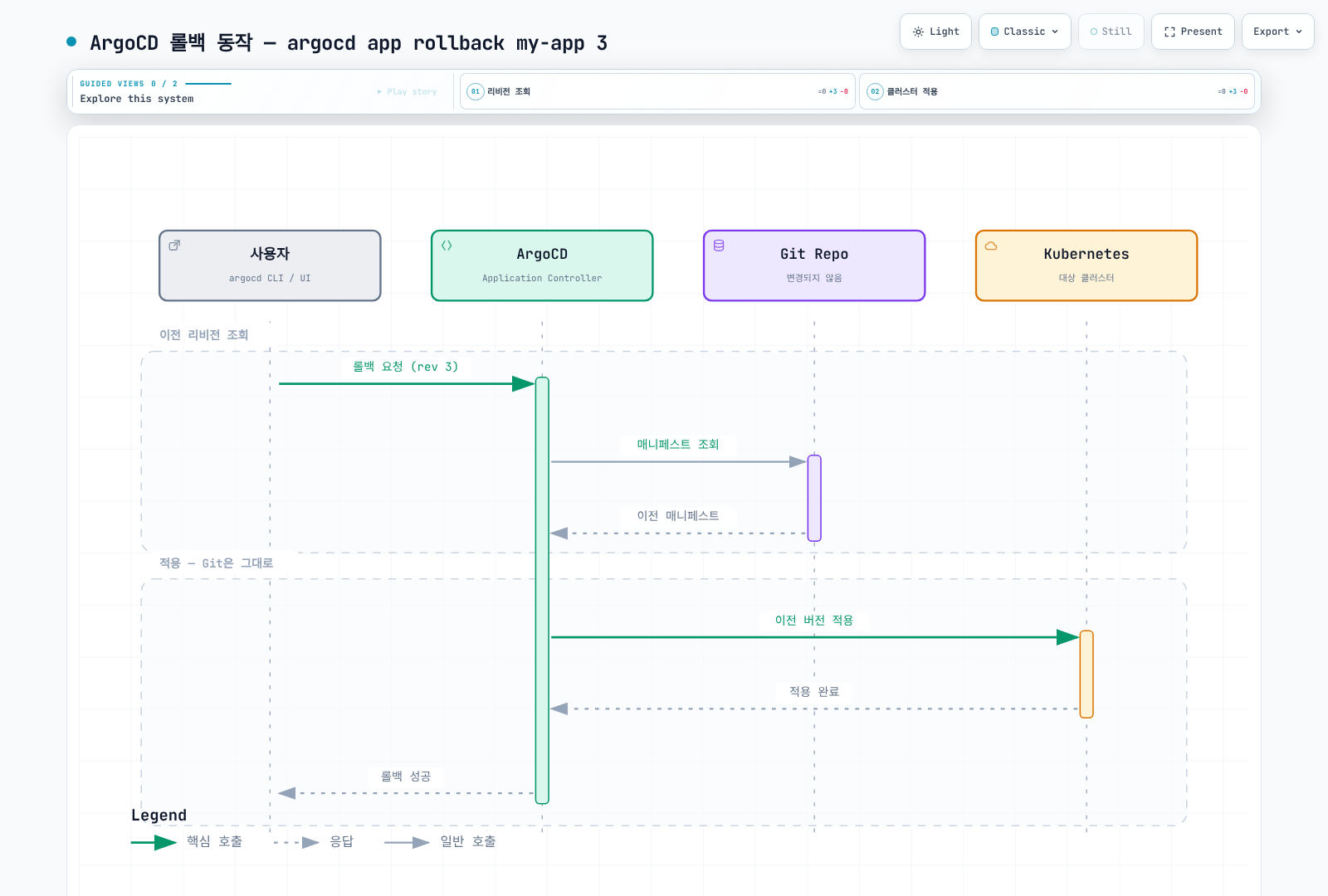Enter Present mode
1328x896 pixels.
pos(1193,32)
